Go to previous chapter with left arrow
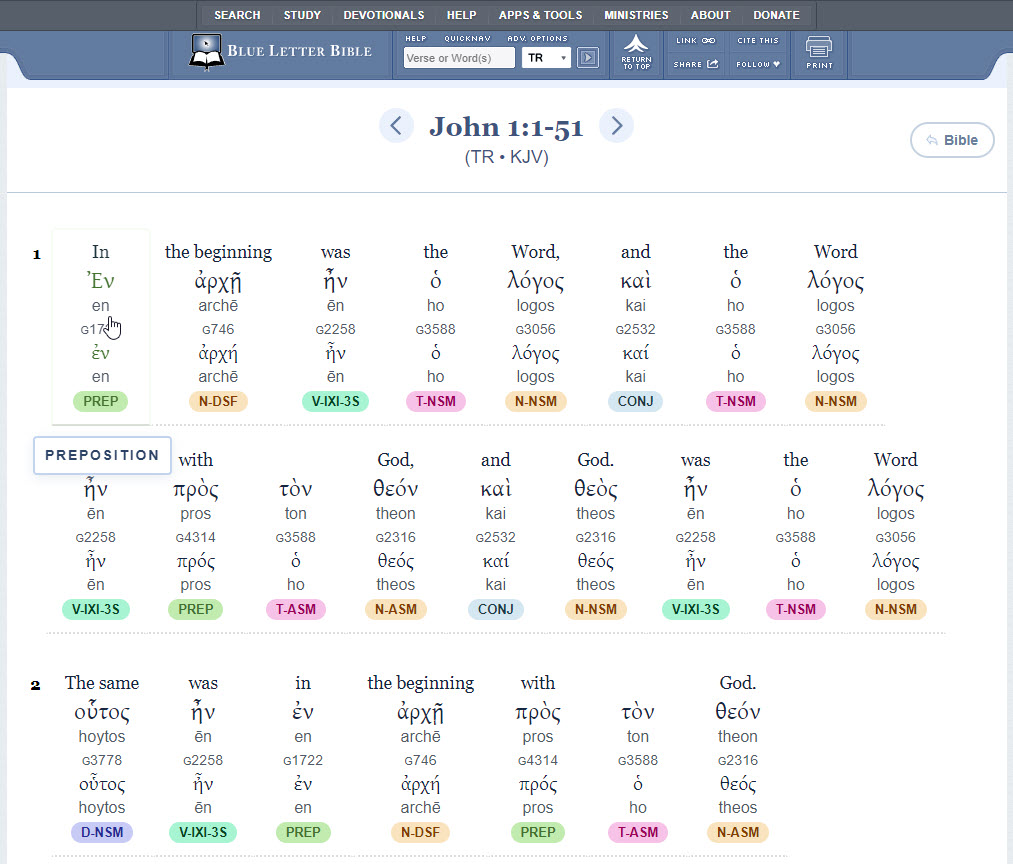Screen dimensions: 1013x864 (x=396, y=126)
